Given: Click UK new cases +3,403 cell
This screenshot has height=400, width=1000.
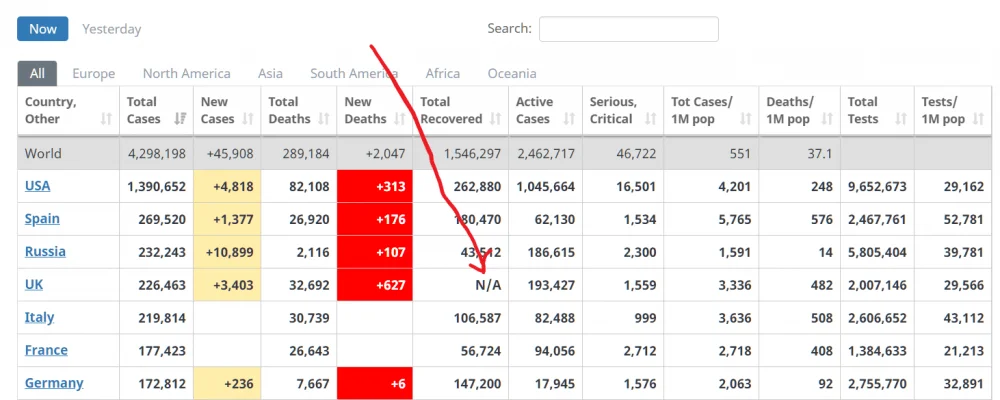Looking at the screenshot, I should pos(227,285).
